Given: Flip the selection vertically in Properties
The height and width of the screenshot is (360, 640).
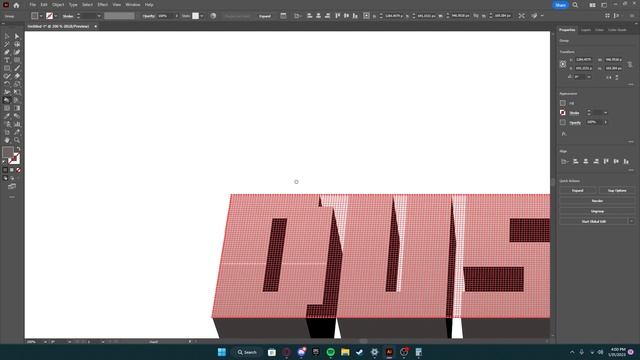Looking at the screenshot, I should click(617, 77).
